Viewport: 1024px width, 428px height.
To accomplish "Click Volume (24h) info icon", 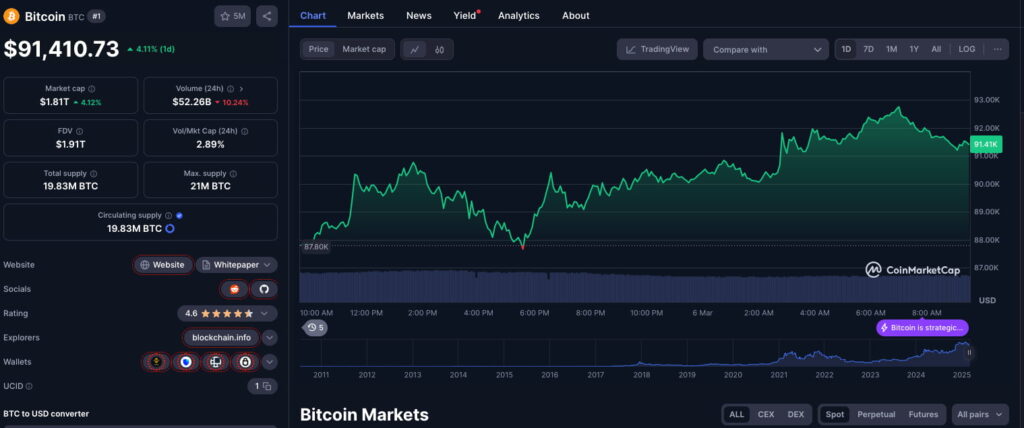I will 229,88.
